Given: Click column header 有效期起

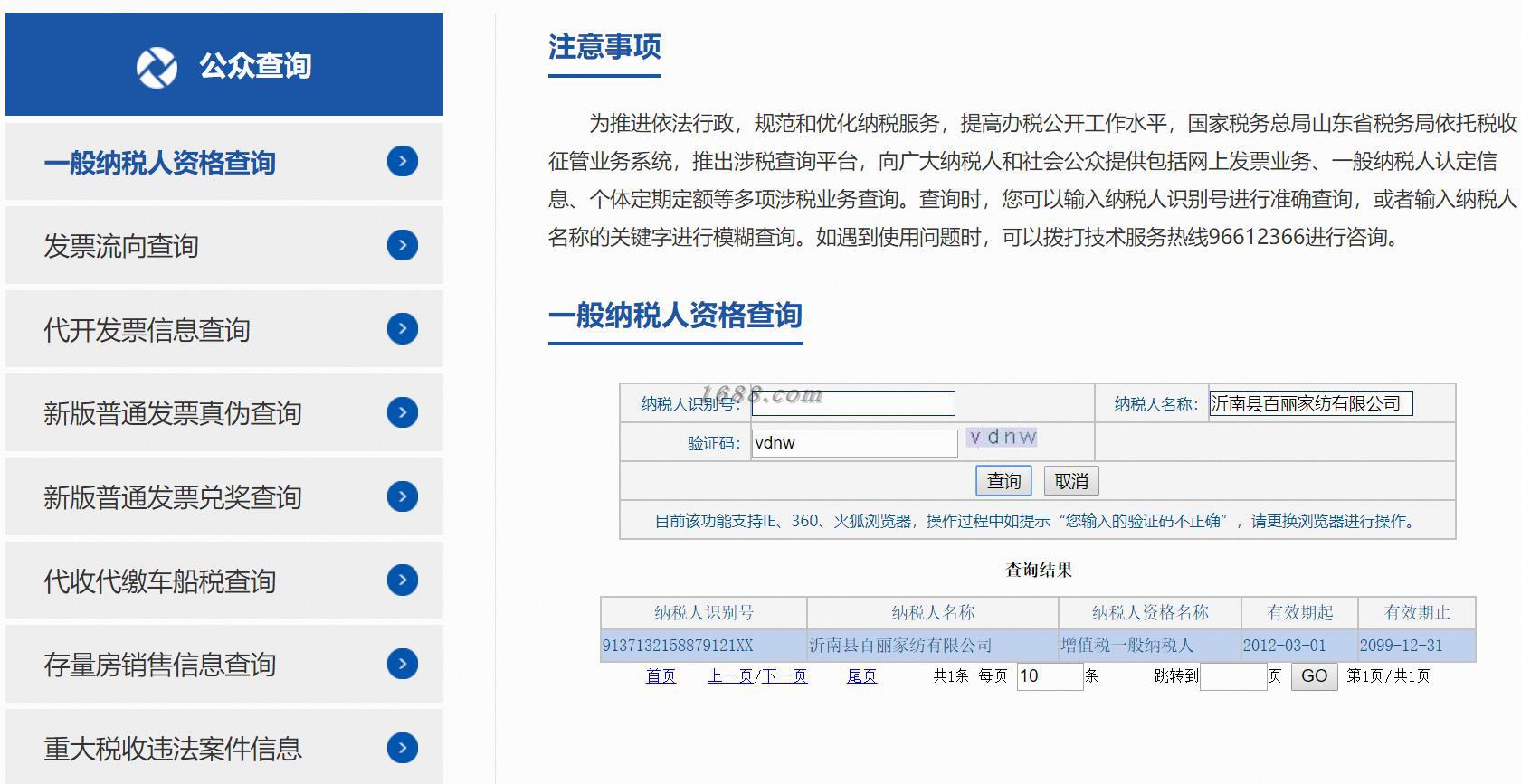Looking at the screenshot, I should pyautogui.click(x=1299, y=613).
